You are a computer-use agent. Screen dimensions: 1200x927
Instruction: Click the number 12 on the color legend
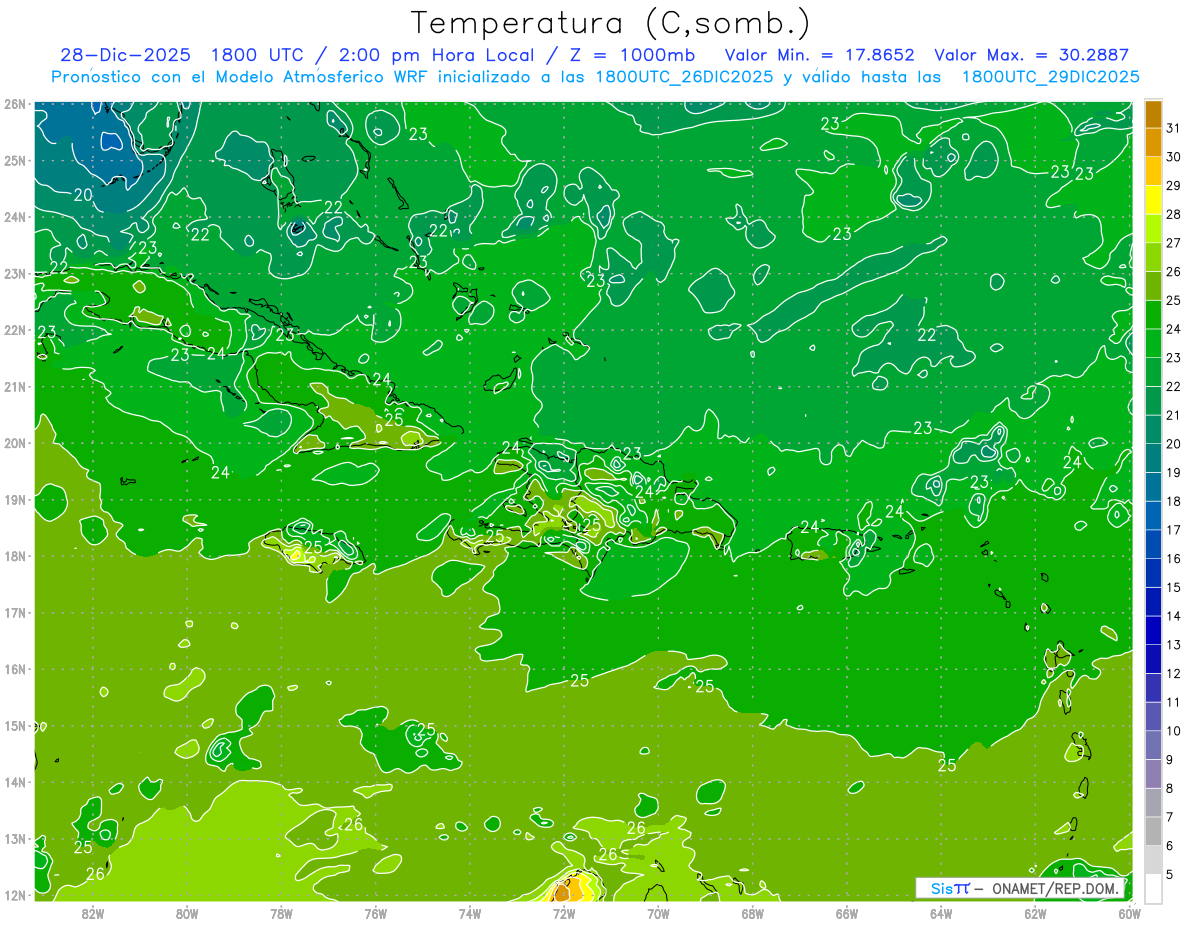(x=1174, y=673)
